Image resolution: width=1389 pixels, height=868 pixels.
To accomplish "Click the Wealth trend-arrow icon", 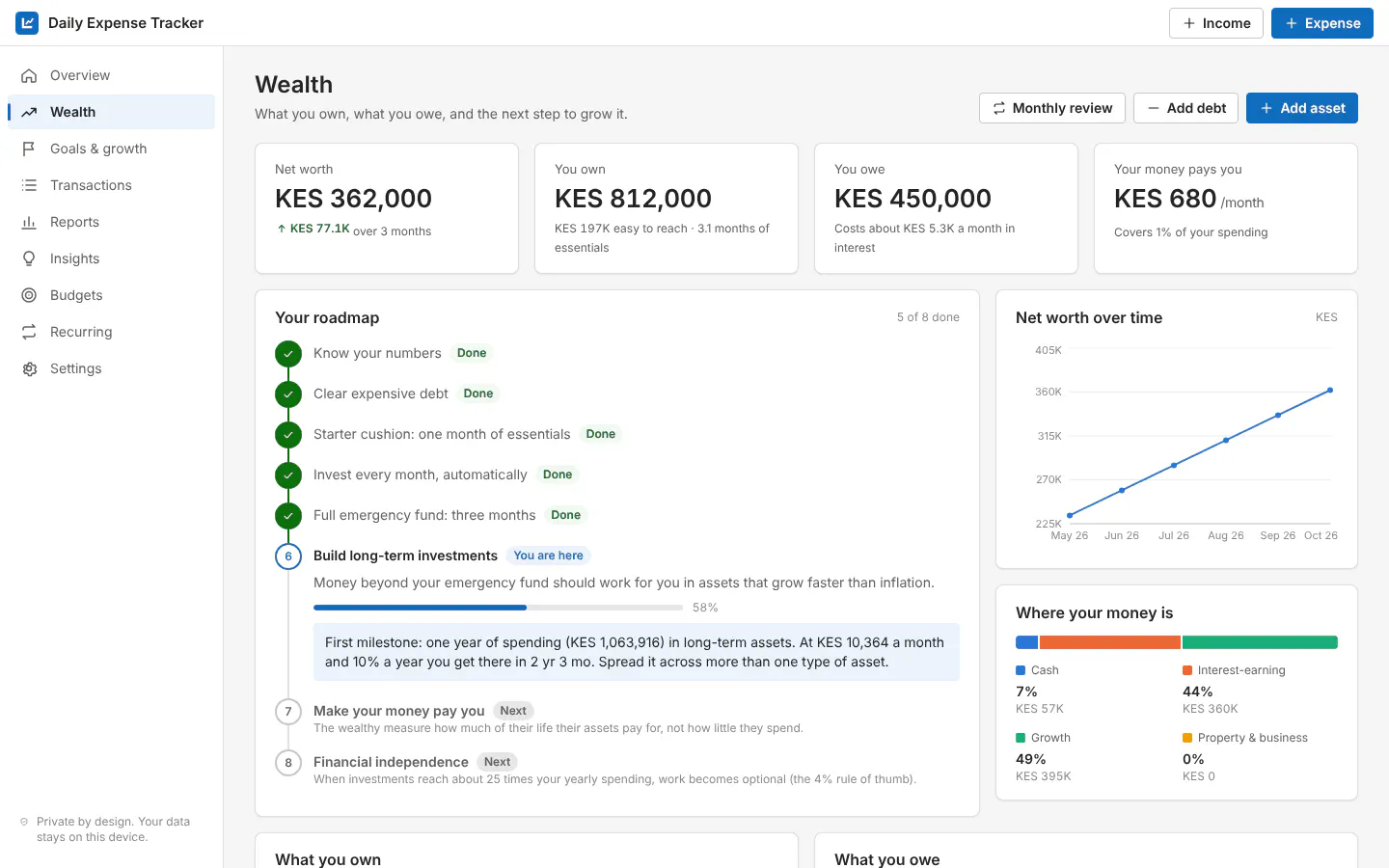I will click(x=29, y=112).
